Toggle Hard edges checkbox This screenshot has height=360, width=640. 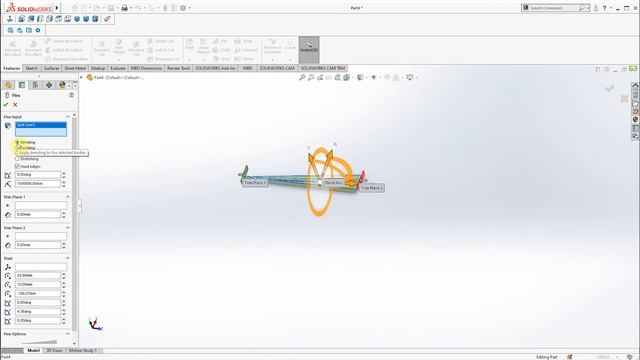(x=18, y=167)
